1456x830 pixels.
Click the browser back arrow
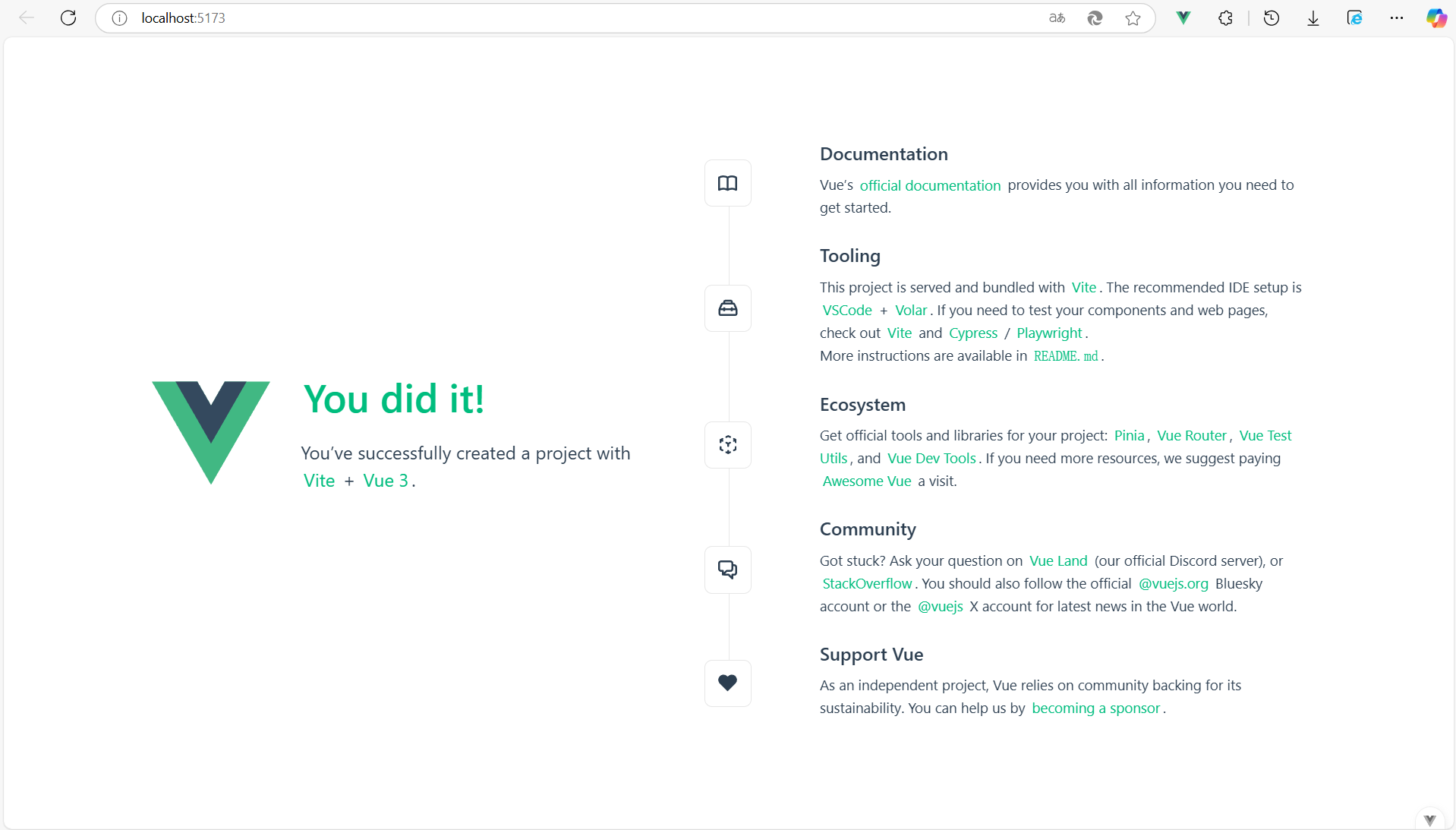pyautogui.click(x=27, y=18)
